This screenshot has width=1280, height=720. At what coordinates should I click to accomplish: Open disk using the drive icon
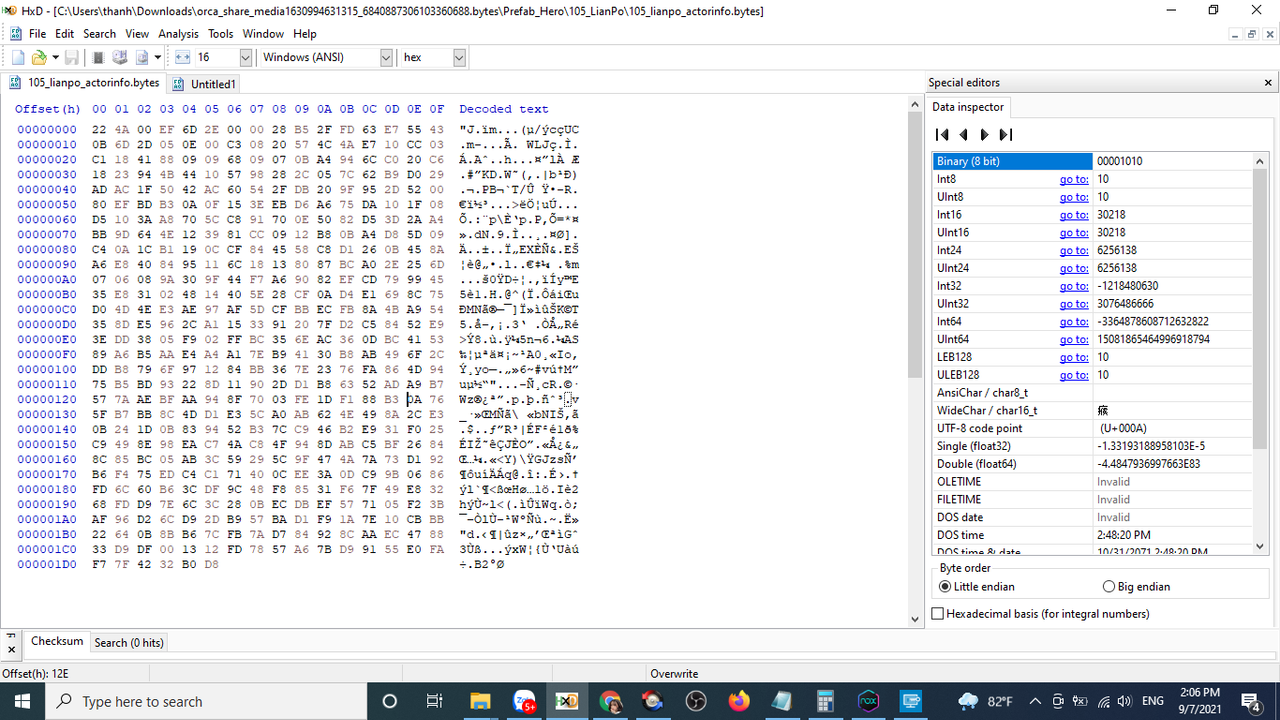click(x=119, y=58)
